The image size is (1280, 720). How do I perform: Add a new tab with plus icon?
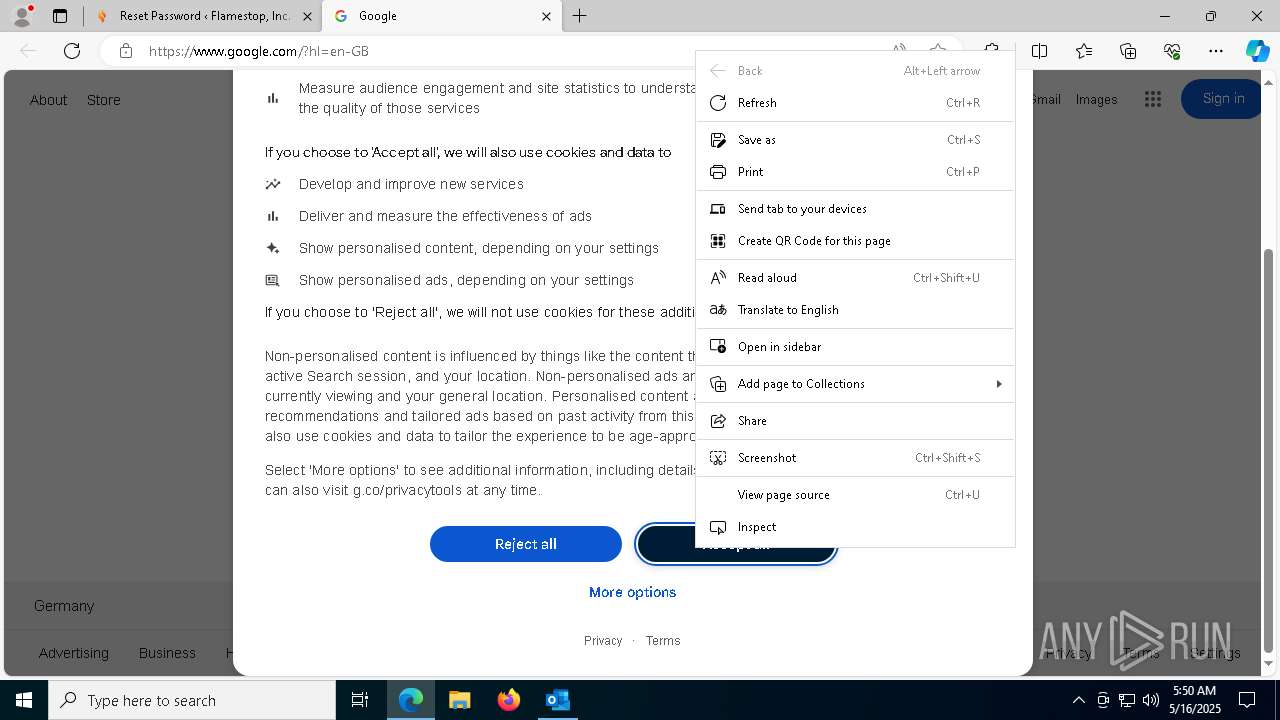(580, 16)
